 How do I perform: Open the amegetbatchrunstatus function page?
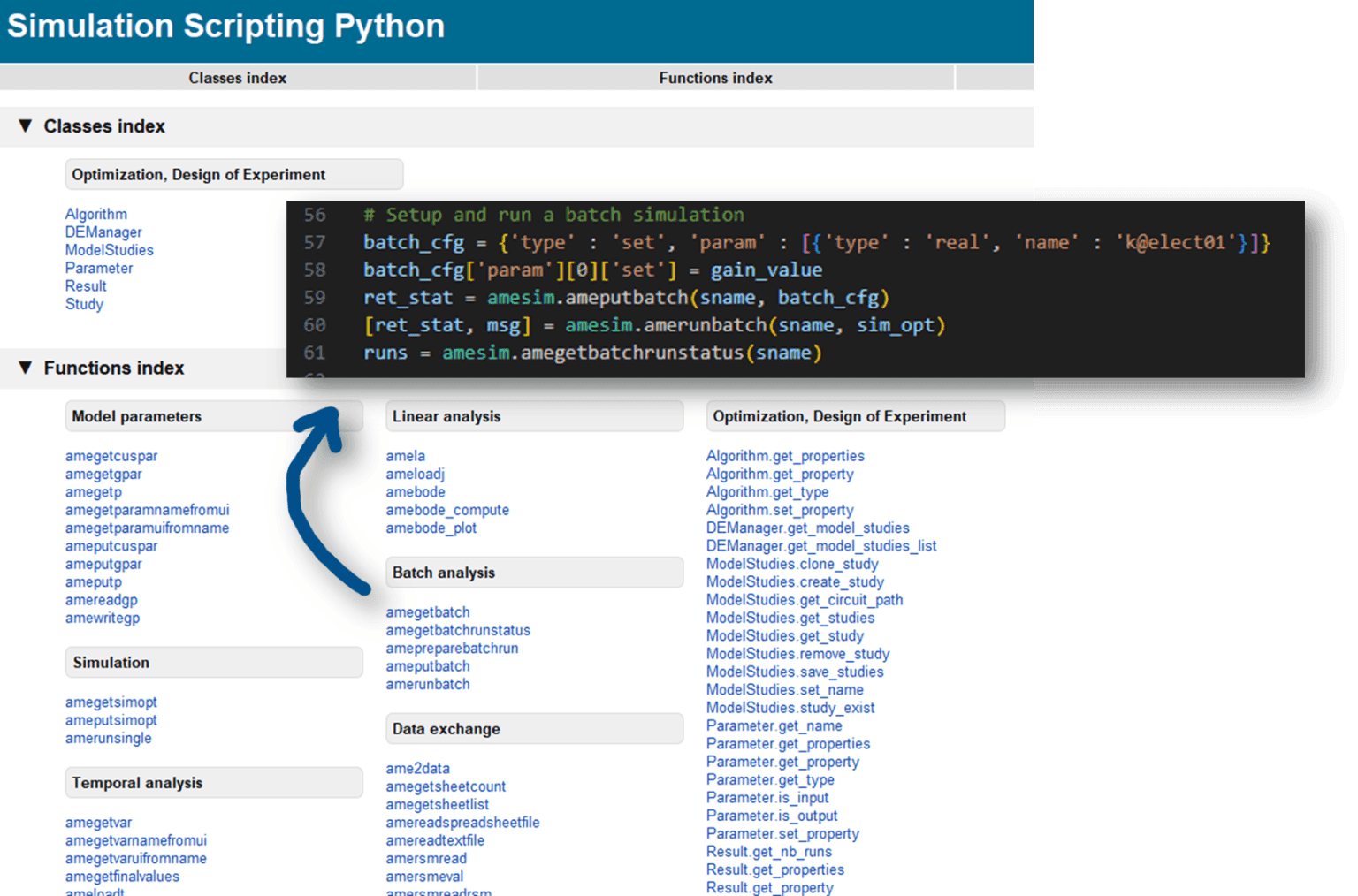click(x=458, y=630)
